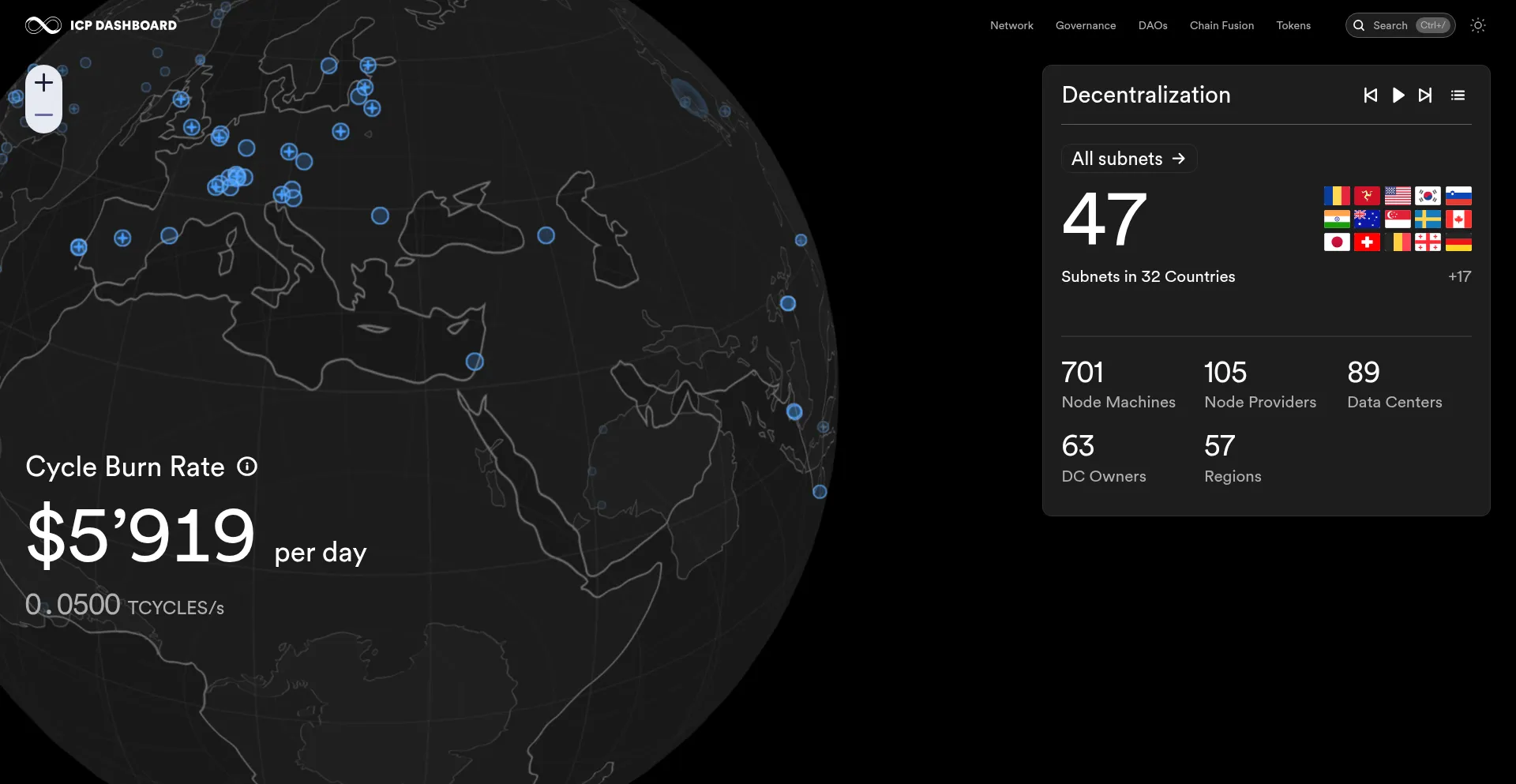This screenshot has width=1516, height=784.
Task: Navigate to the Network section
Action: coord(1011,25)
